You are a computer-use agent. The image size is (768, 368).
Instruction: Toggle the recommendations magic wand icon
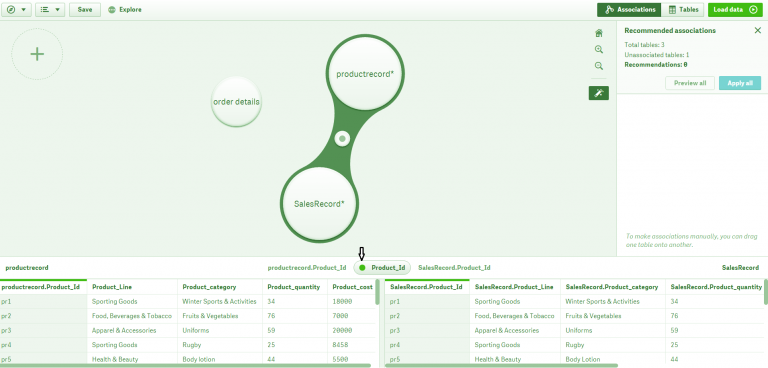click(599, 93)
